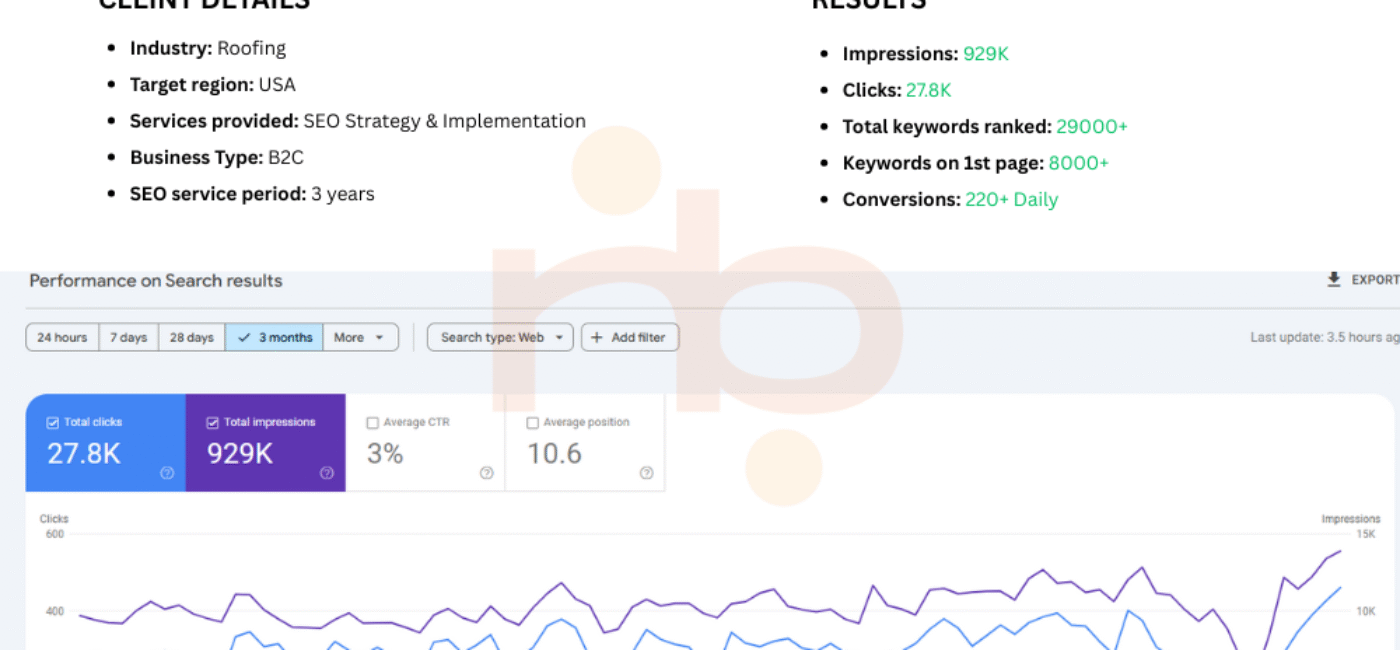Click the Export download icon
Viewport: 1400px width, 650px height.
tap(1333, 280)
